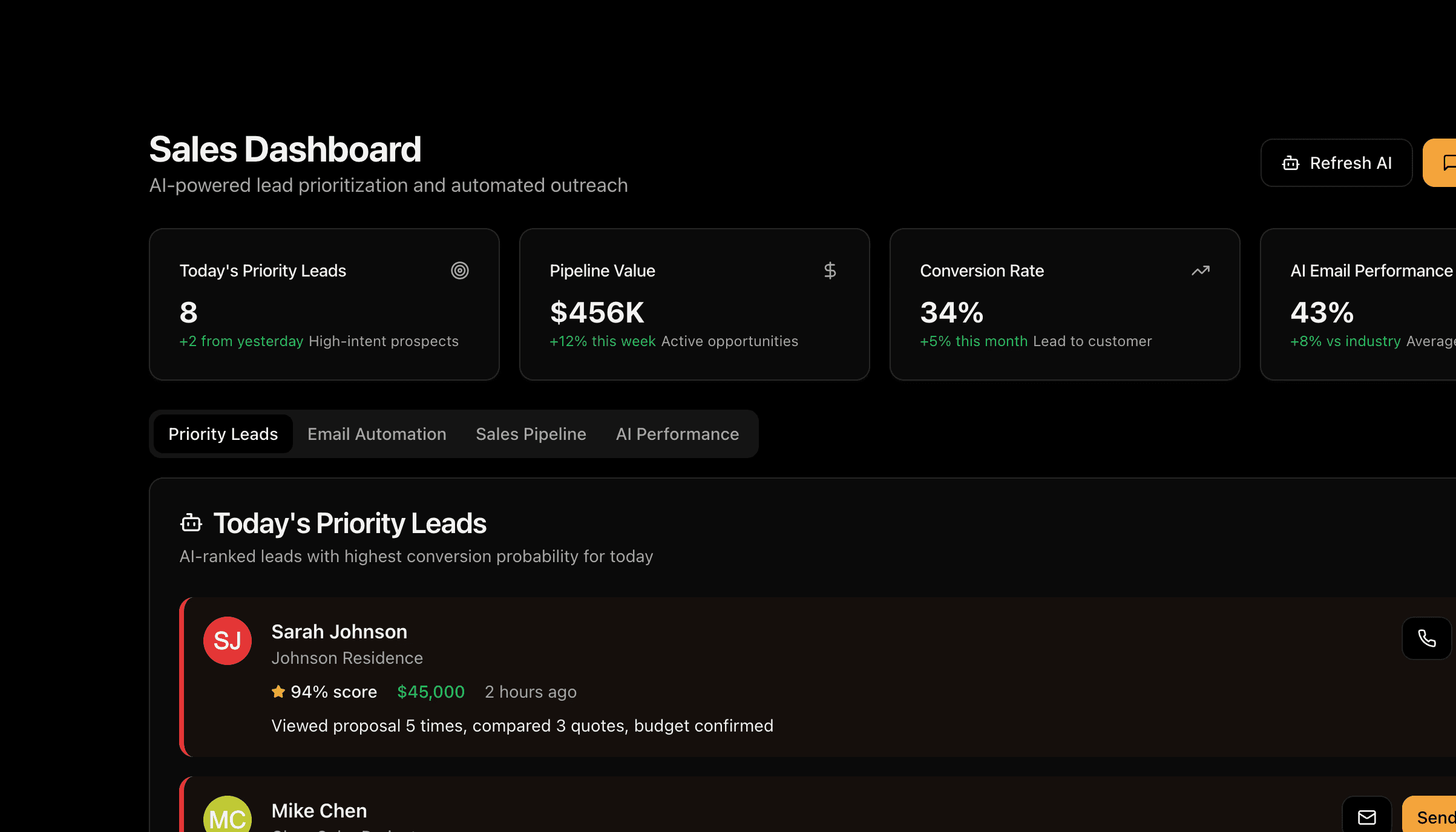This screenshot has height=832, width=1456.
Task: Click the orange chat message button in header
Action: click(1443, 163)
